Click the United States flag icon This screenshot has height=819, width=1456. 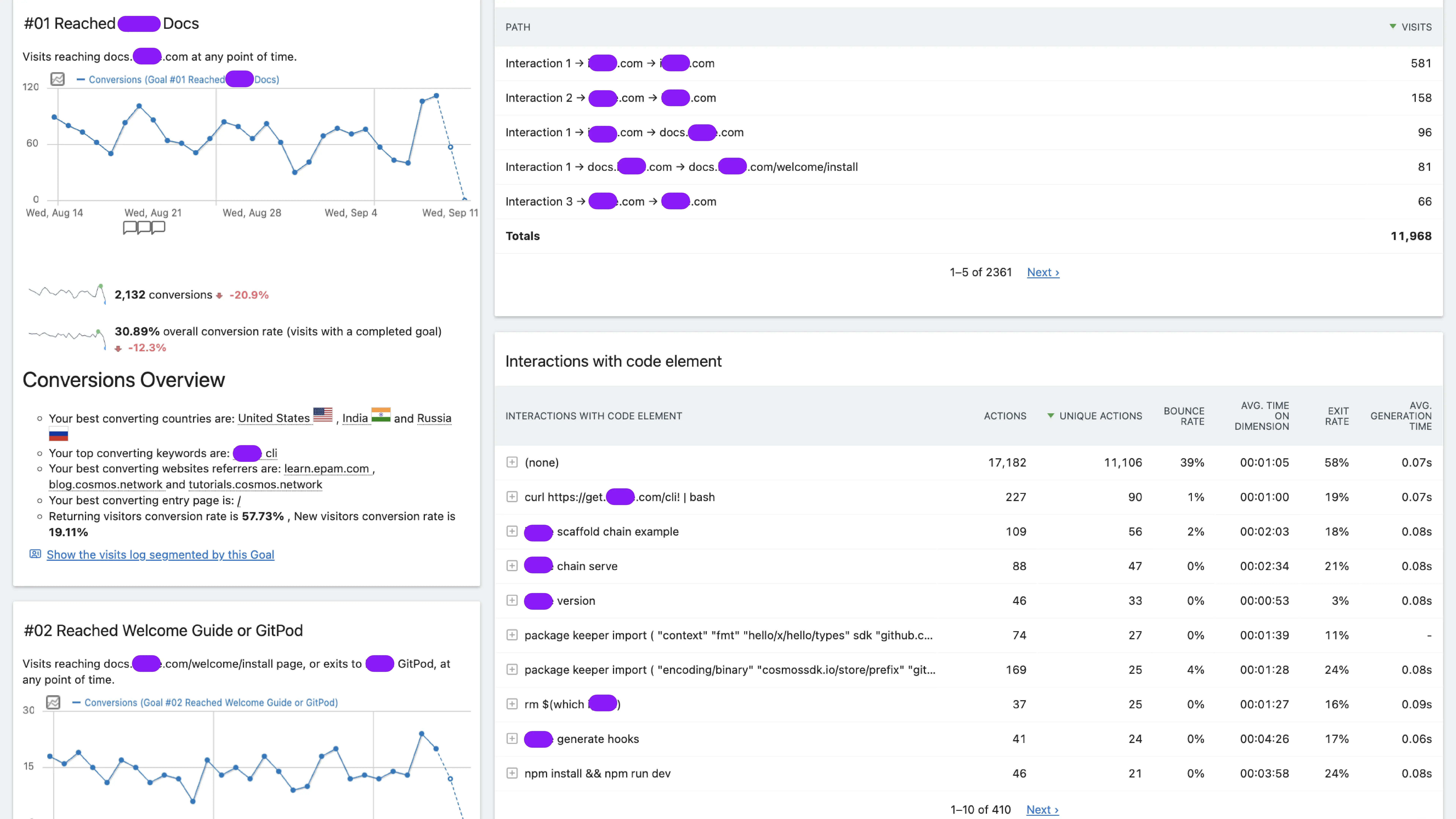(x=323, y=415)
